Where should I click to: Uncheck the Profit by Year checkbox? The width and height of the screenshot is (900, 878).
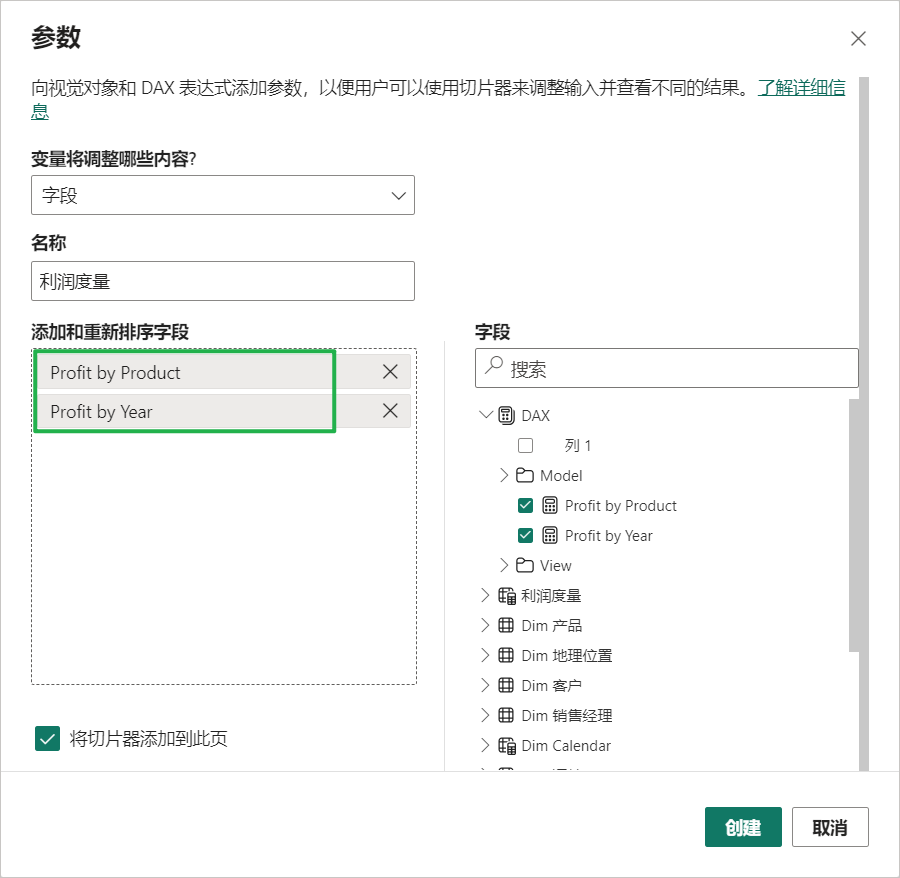[x=525, y=535]
